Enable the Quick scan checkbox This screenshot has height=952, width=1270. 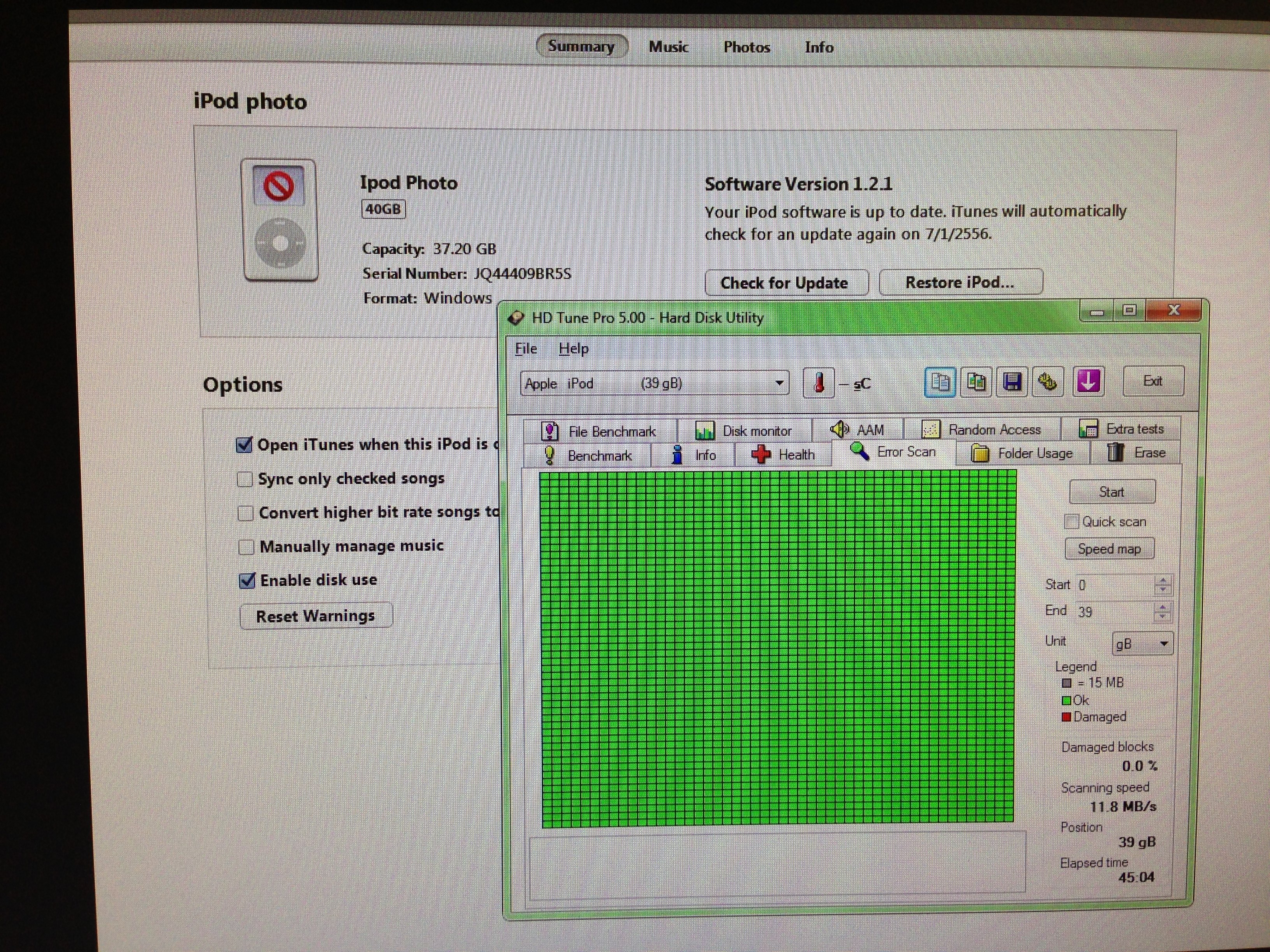1071,521
